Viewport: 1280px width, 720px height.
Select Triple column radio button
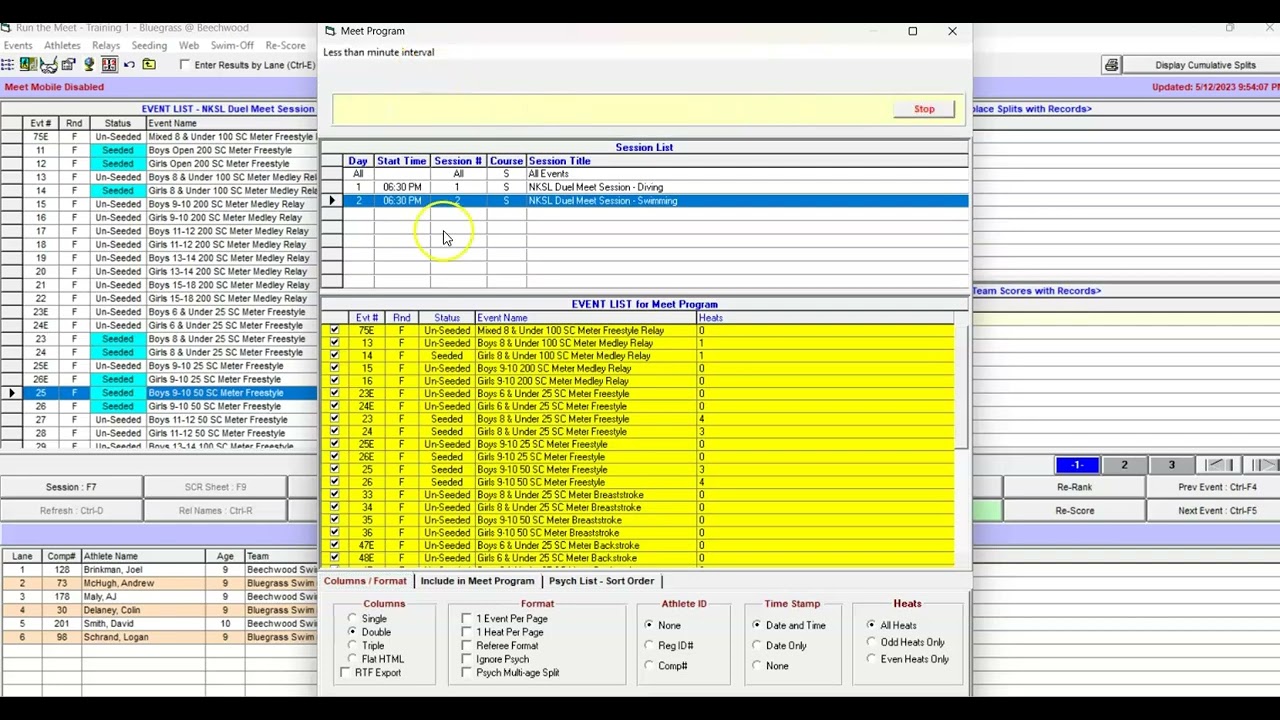352,646
